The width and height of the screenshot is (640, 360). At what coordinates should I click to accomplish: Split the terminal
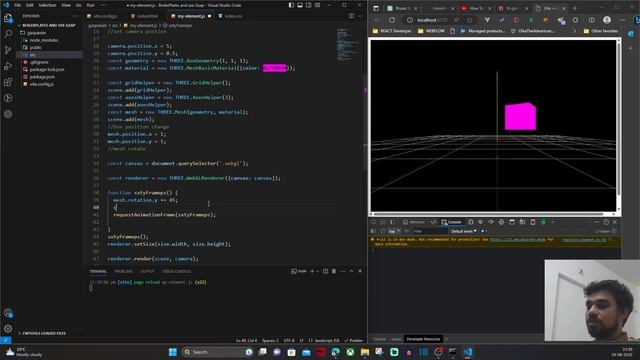pos(325,271)
